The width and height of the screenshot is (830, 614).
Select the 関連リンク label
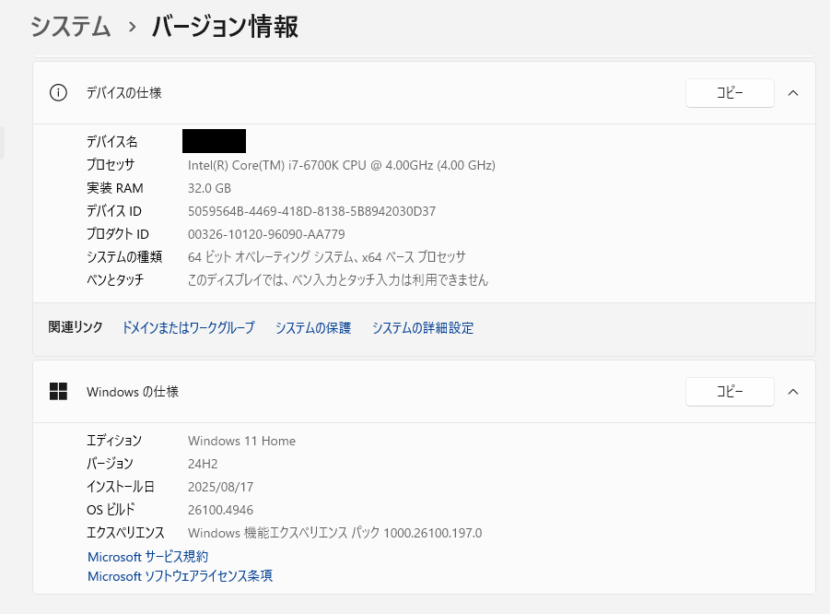tap(75, 327)
